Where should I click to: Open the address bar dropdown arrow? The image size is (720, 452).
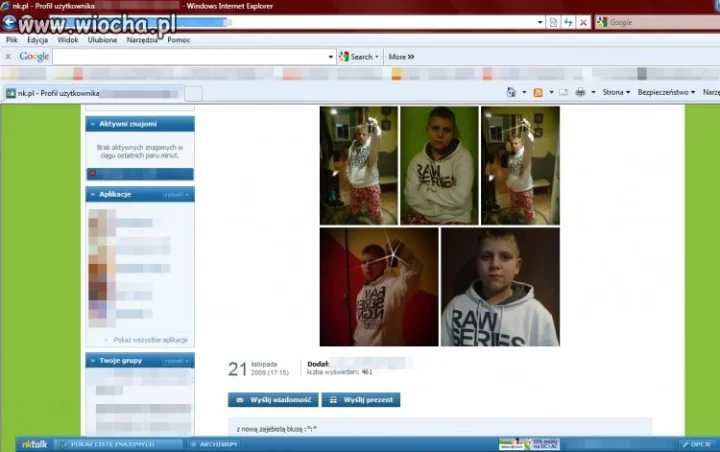pos(540,22)
